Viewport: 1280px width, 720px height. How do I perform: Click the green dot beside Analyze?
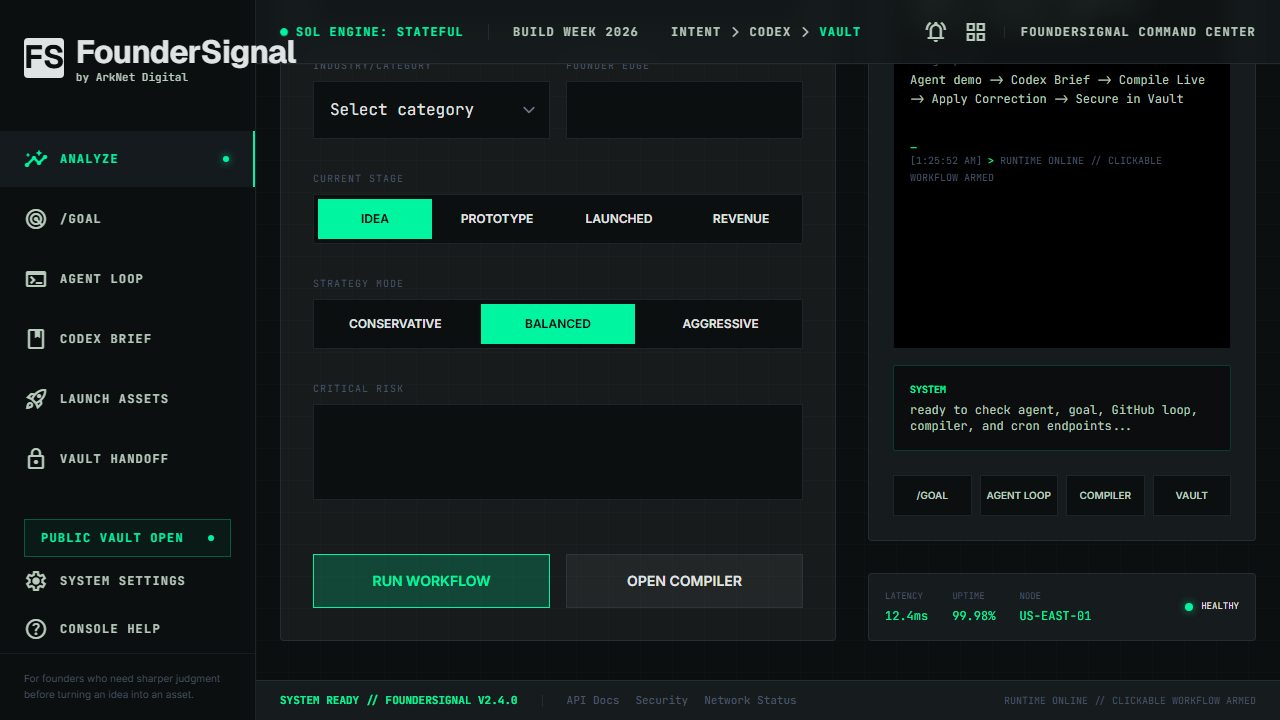point(226,159)
